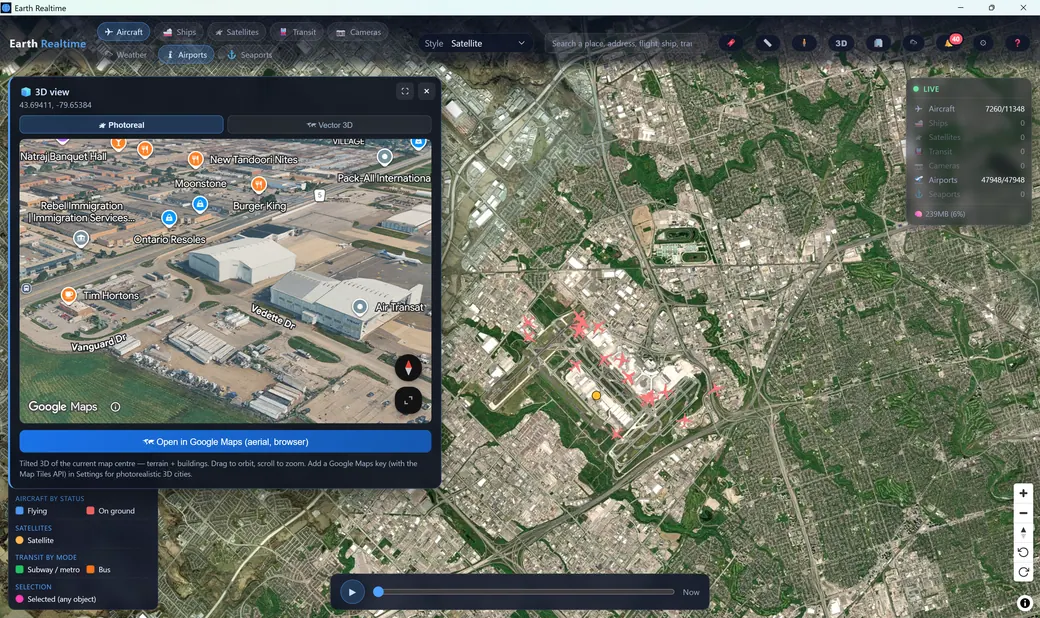The height and width of the screenshot is (618, 1040).
Task: Toggle the Satellites layer chip
Action: 237,32
